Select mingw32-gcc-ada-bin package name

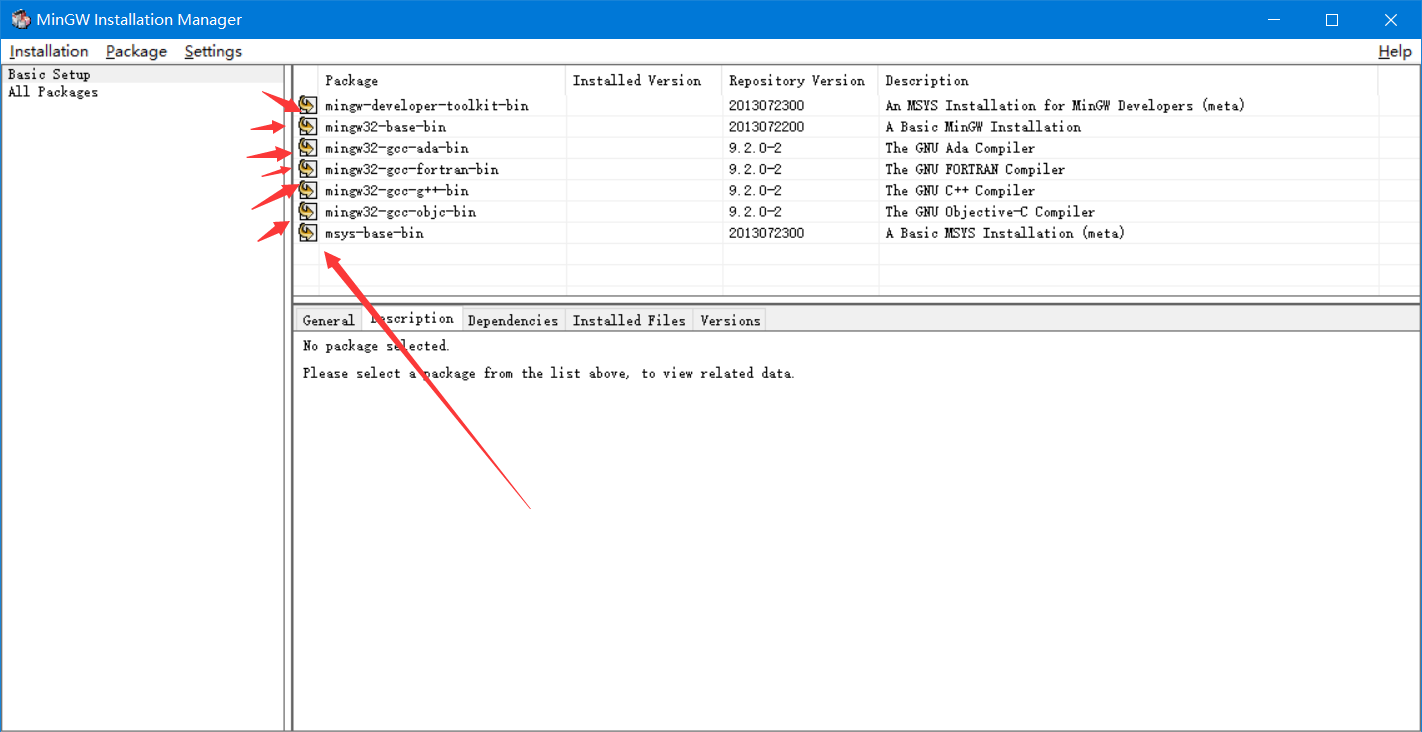pos(396,148)
